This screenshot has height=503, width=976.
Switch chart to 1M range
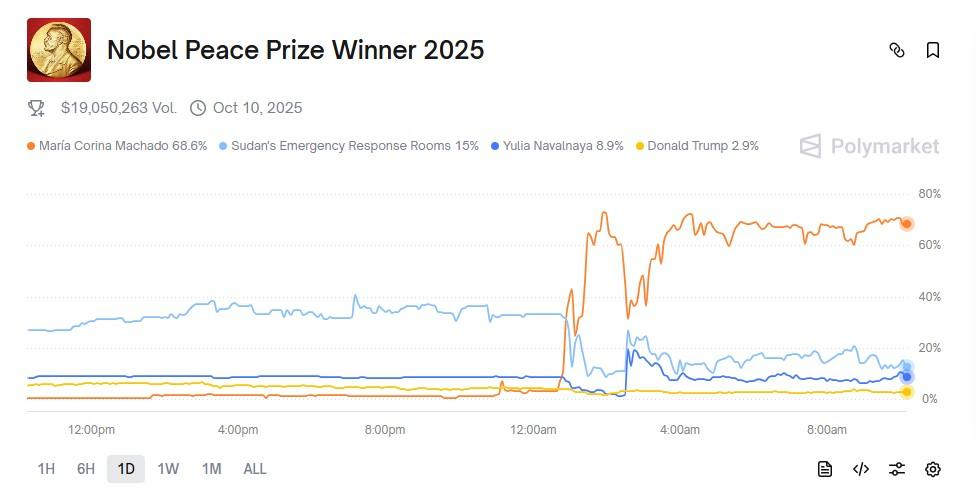[211, 469]
